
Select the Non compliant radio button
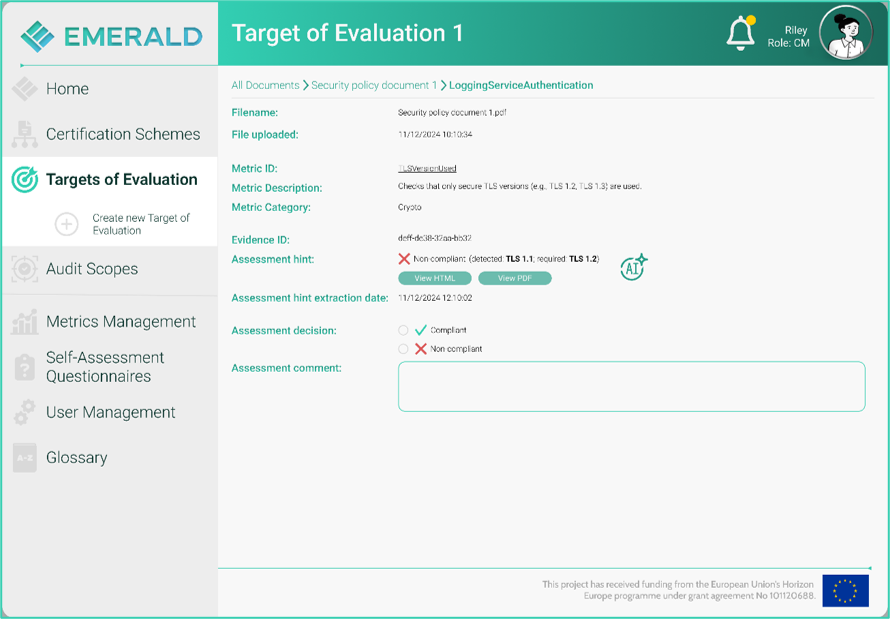(403, 349)
